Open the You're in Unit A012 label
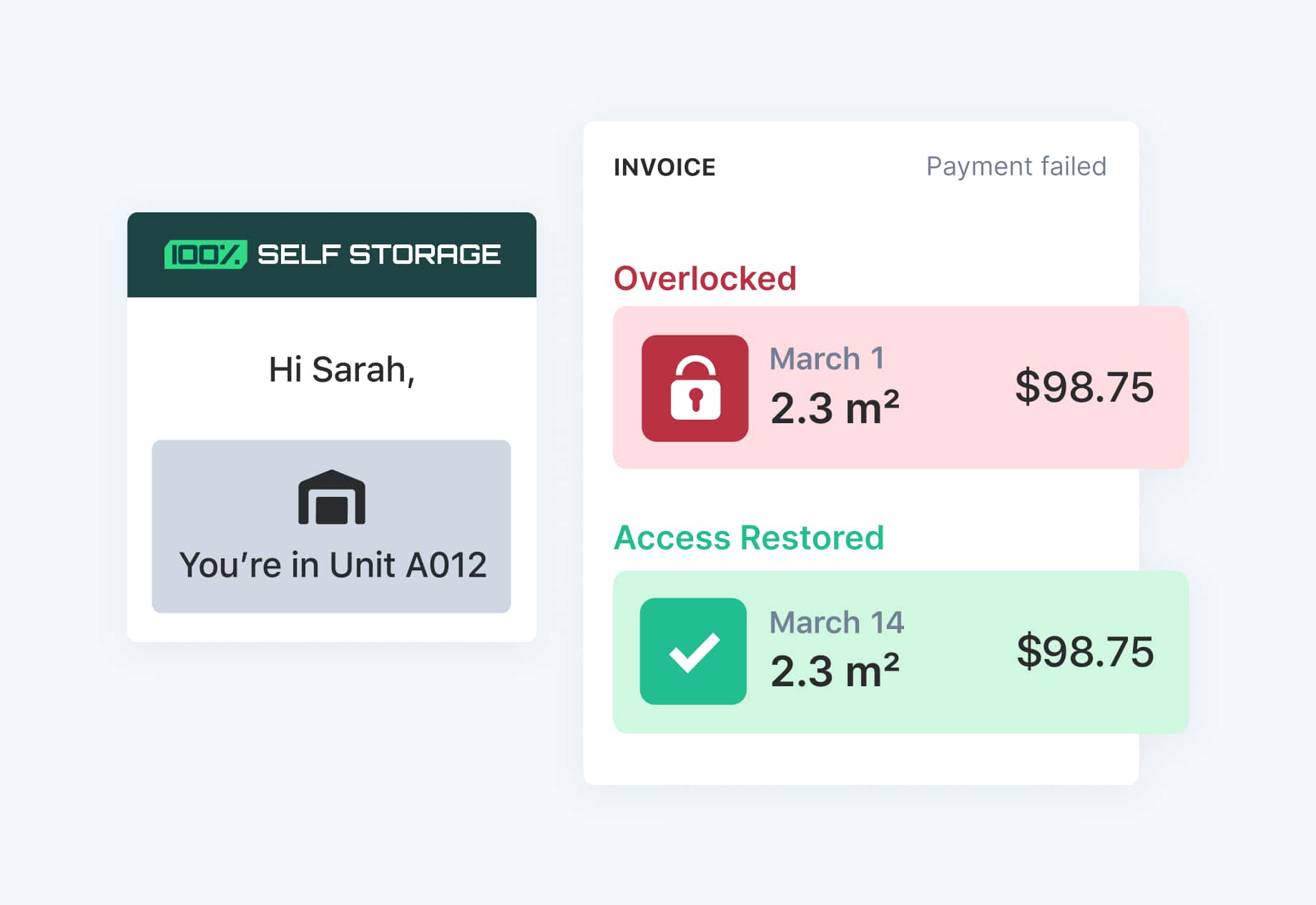Image resolution: width=1316 pixels, height=905 pixels. coord(333,565)
